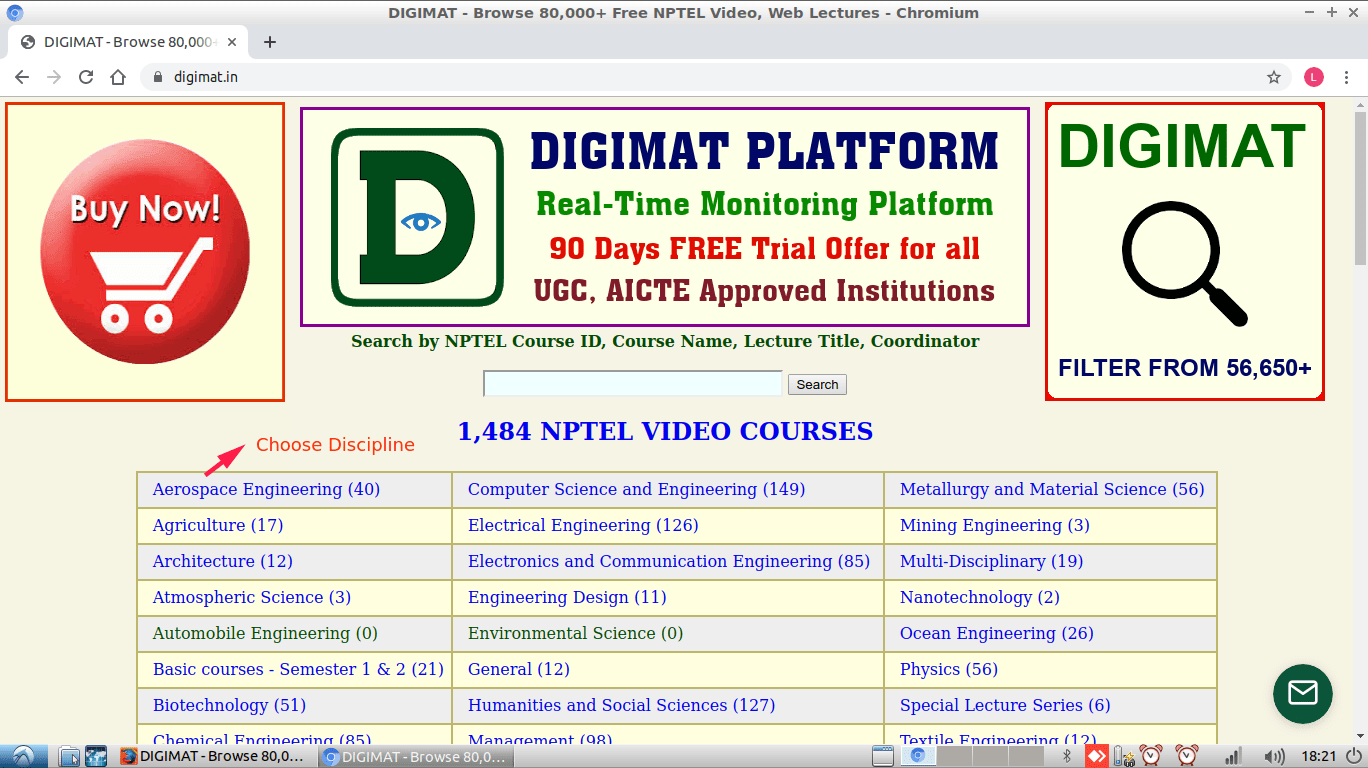Open Basic courses - Semester 1 & 2
1368x768 pixels.
click(298, 669)
